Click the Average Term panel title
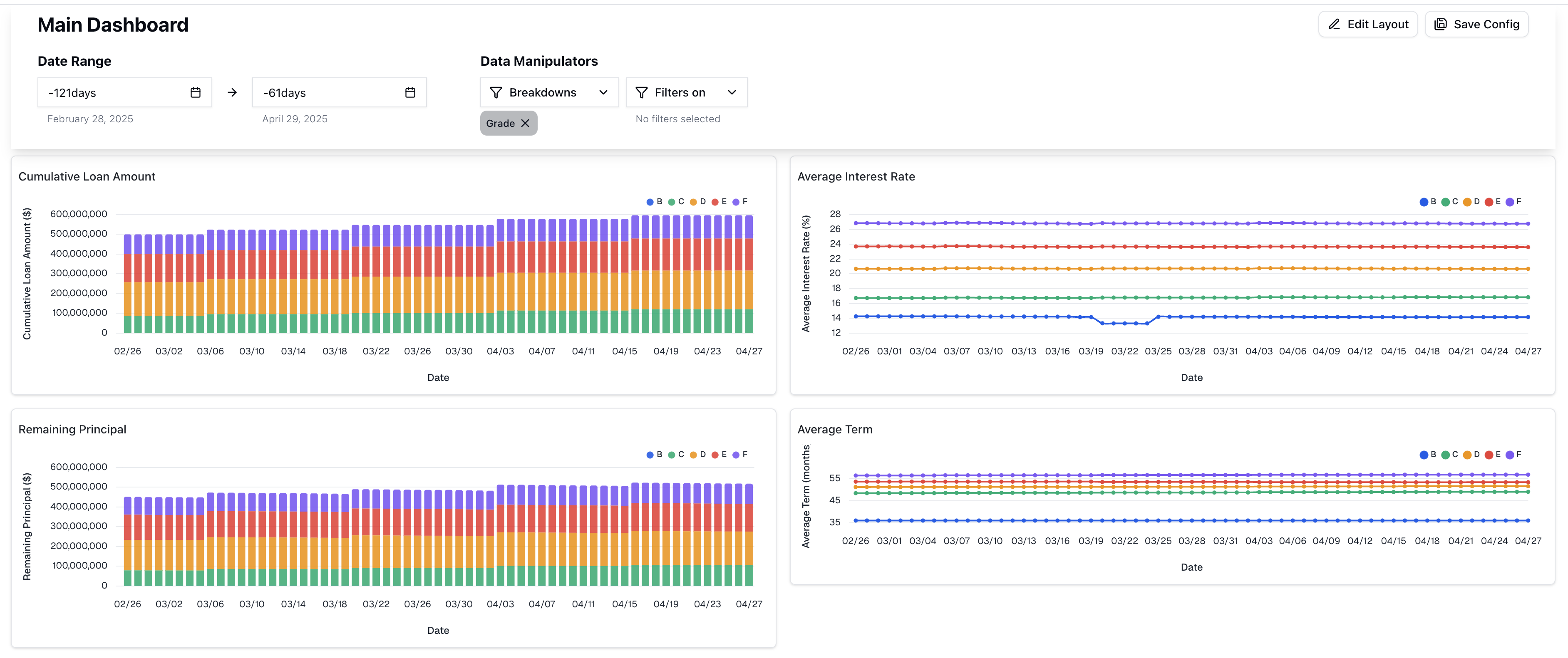The image size is (1568, 658). [x=834, y=429]
